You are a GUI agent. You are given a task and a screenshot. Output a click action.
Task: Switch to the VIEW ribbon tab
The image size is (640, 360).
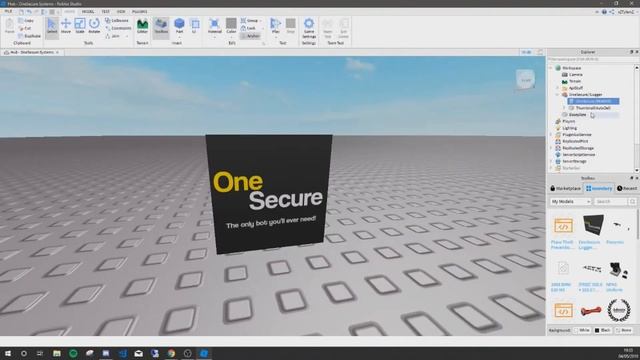(x=121, y=11)
